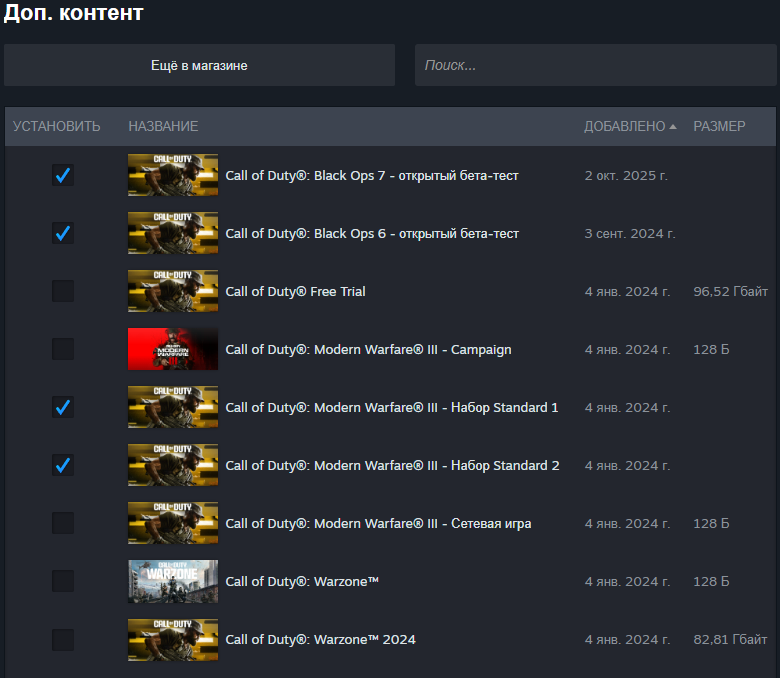Uncheck install for Black Ops 7 open beta
The height and width of the screenshot is (678, 780).
pos(63,175)
